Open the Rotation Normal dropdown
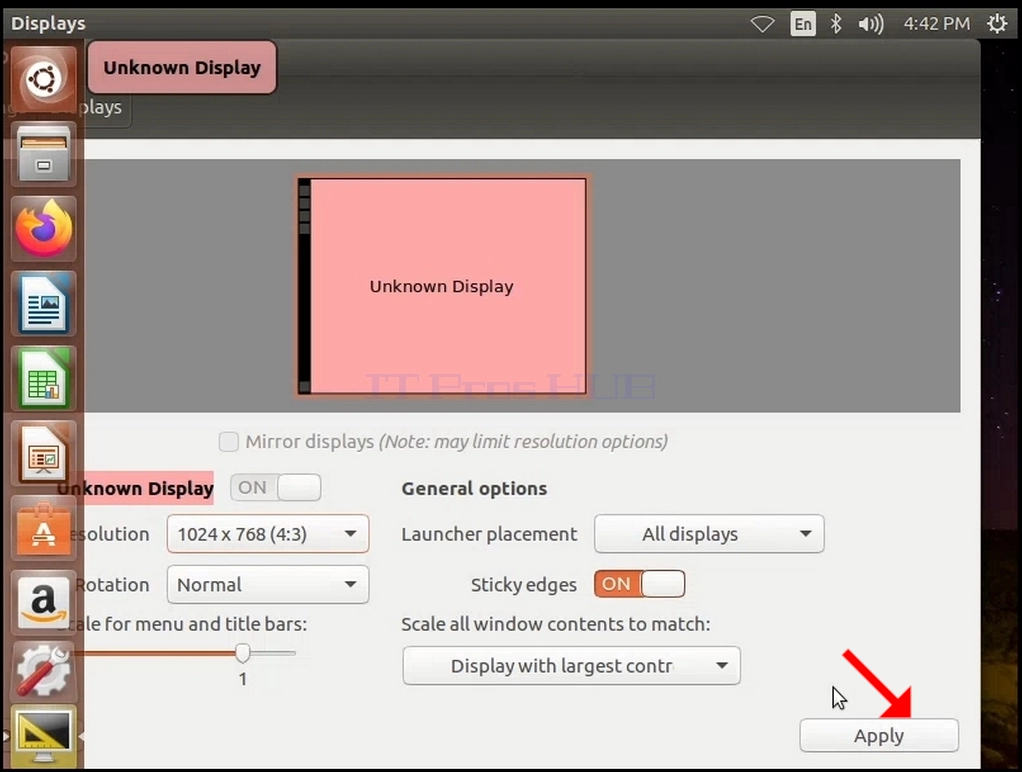This screenshot has height=772, width=1022. (268, 584)
